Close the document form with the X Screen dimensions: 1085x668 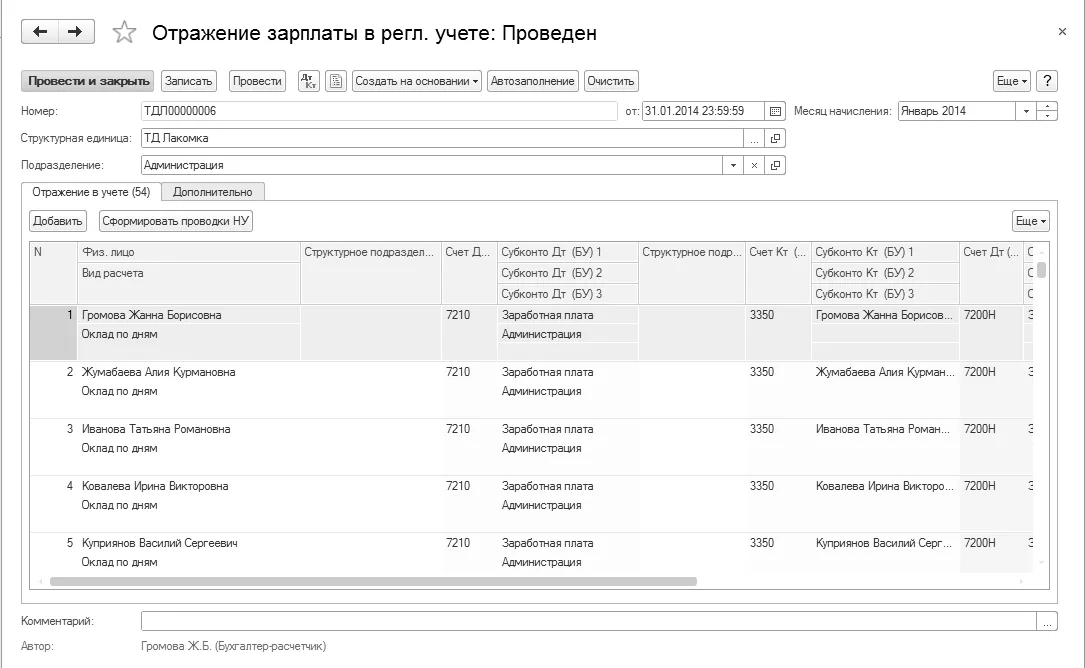point(1062,32)
